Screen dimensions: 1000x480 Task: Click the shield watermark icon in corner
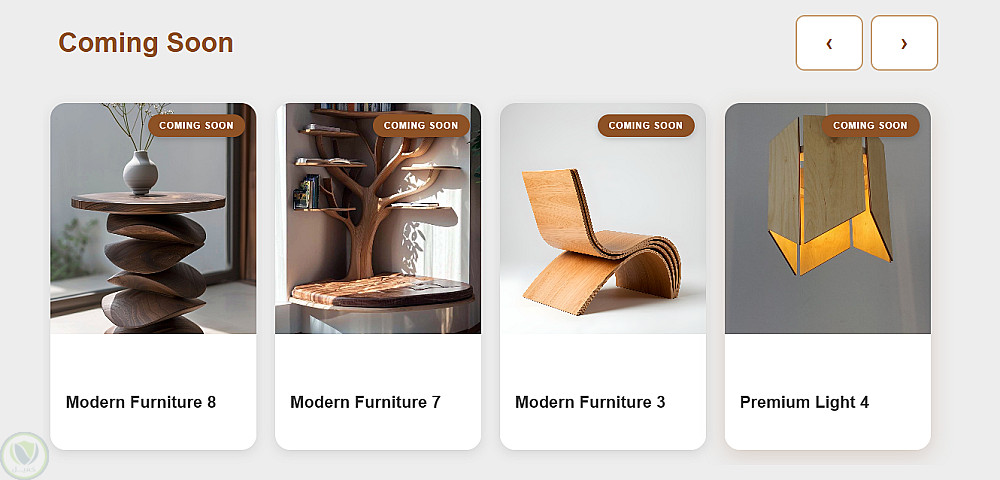pyautogui.click(x=24, y=456)
